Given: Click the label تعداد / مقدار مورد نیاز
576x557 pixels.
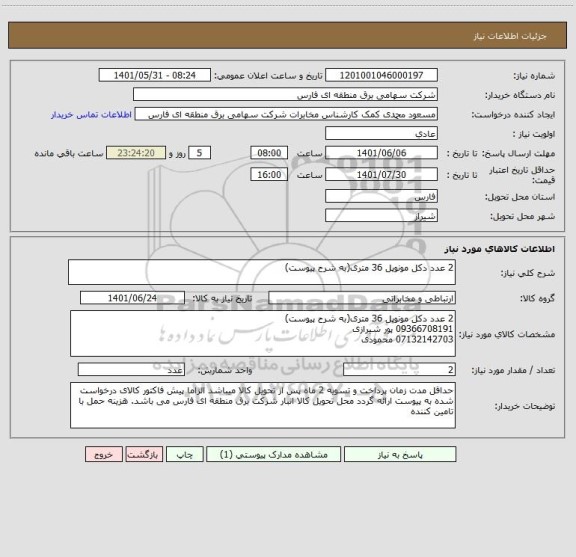Looking at the screenshot, I should click(513, 370).
